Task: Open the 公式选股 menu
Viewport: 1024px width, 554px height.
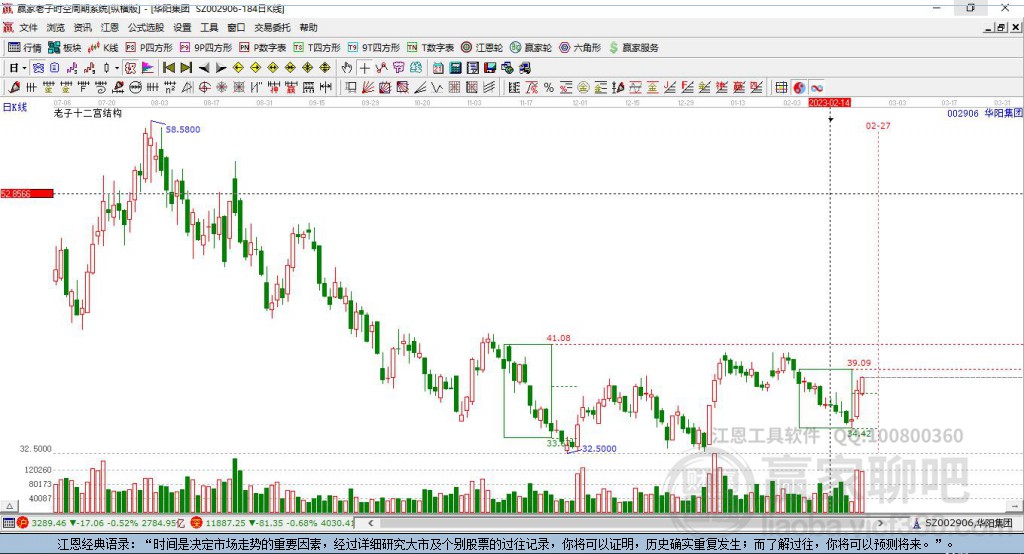Action: point(145,28)
